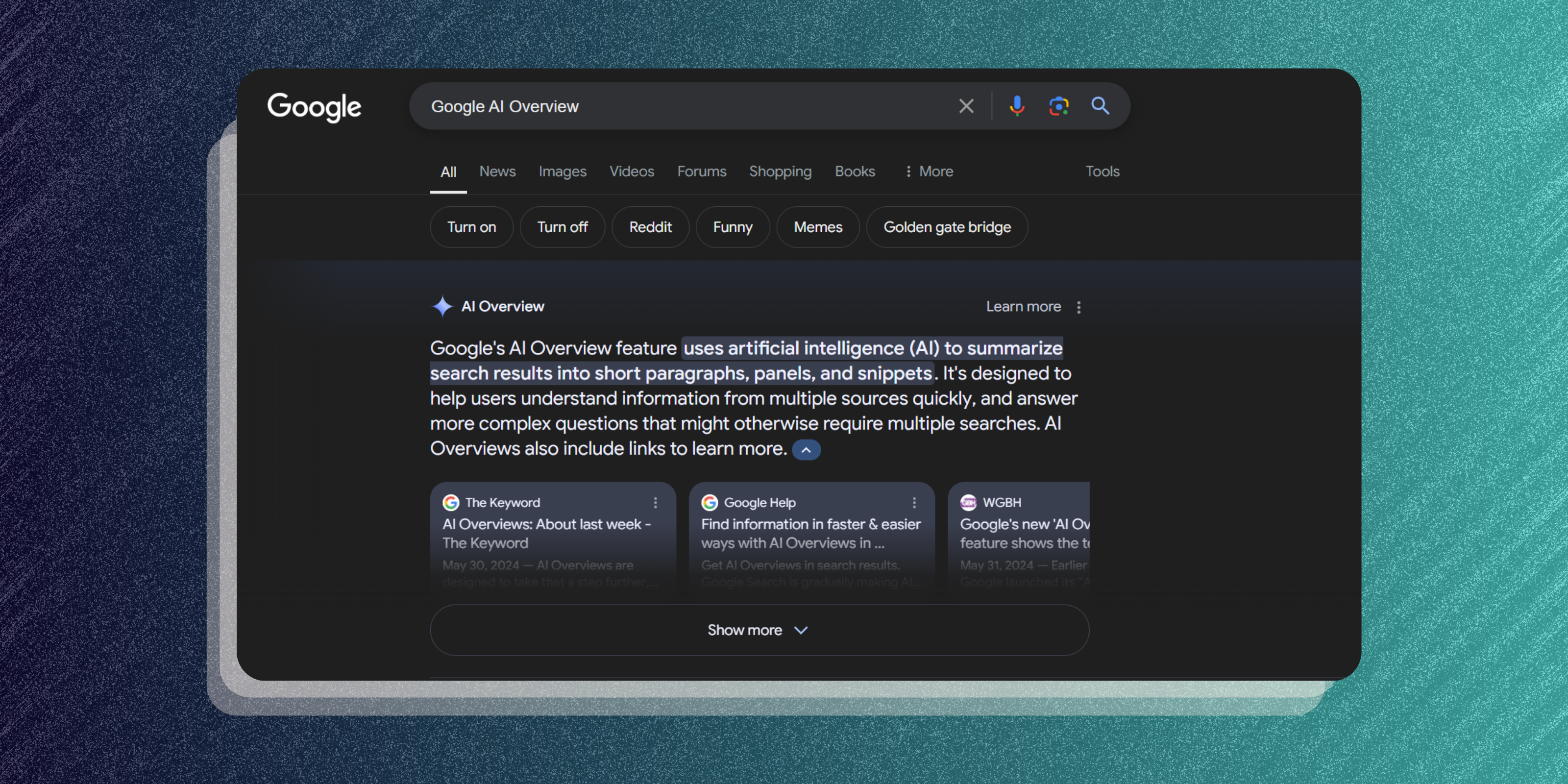Expand the overview with Show more
This screenshot has height=784, width=1568.
[x=759, y=630]
